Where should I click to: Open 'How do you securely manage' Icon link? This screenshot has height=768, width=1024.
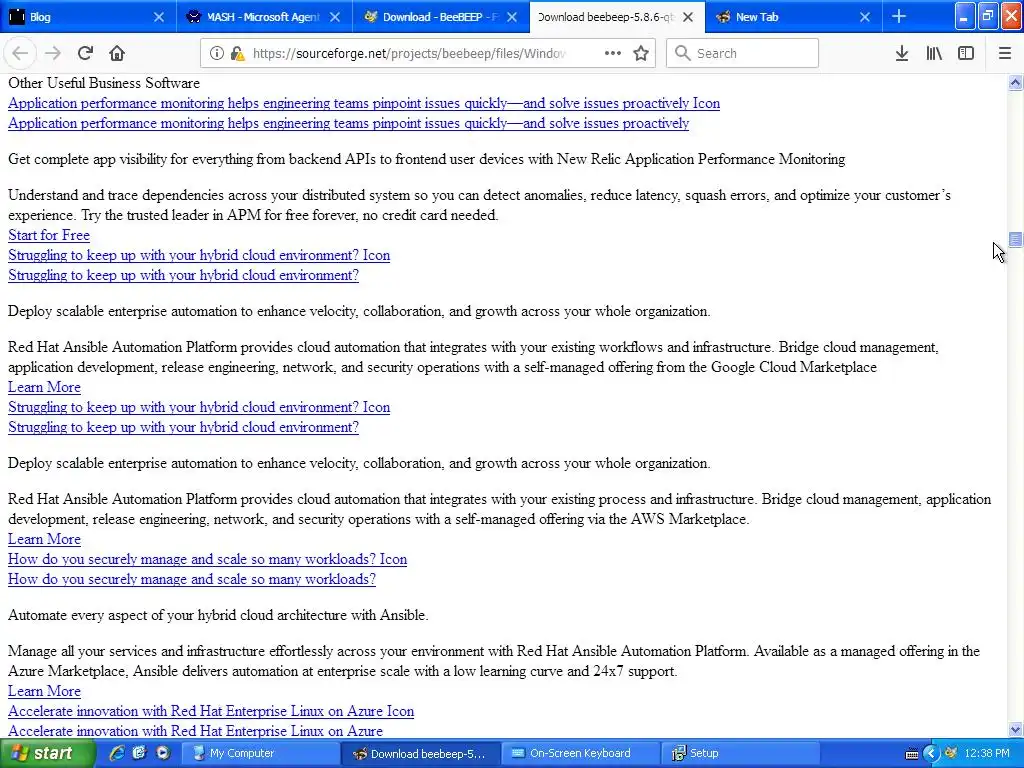click(208, 560)
